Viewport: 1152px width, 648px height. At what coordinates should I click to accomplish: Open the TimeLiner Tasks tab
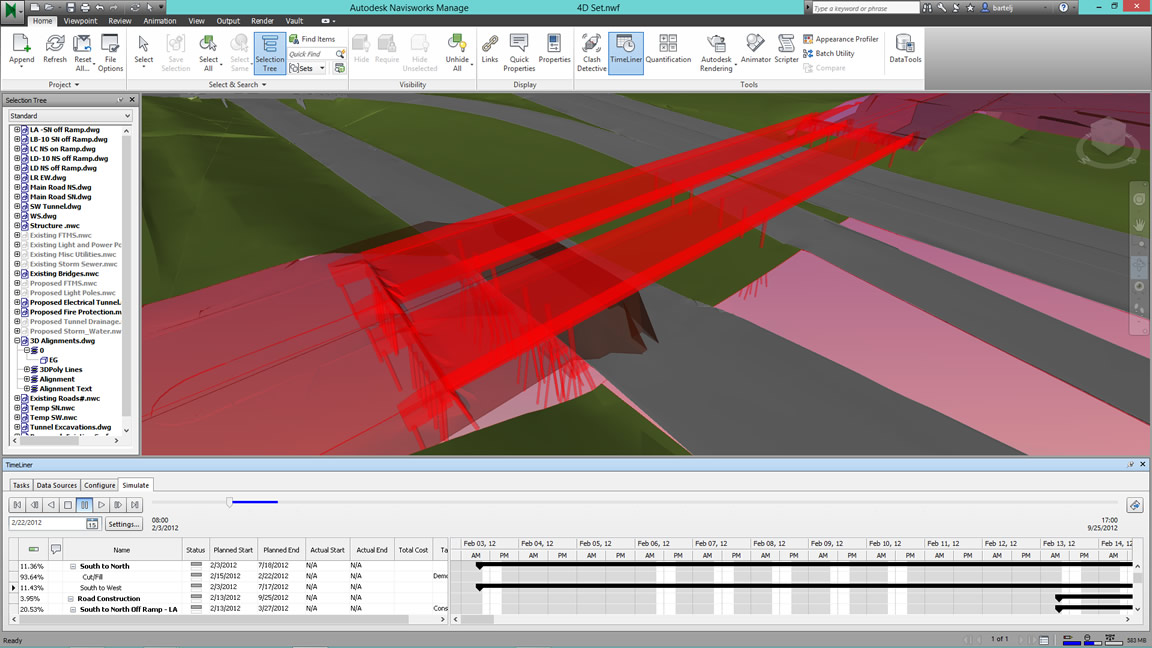[x=21, y=485]
